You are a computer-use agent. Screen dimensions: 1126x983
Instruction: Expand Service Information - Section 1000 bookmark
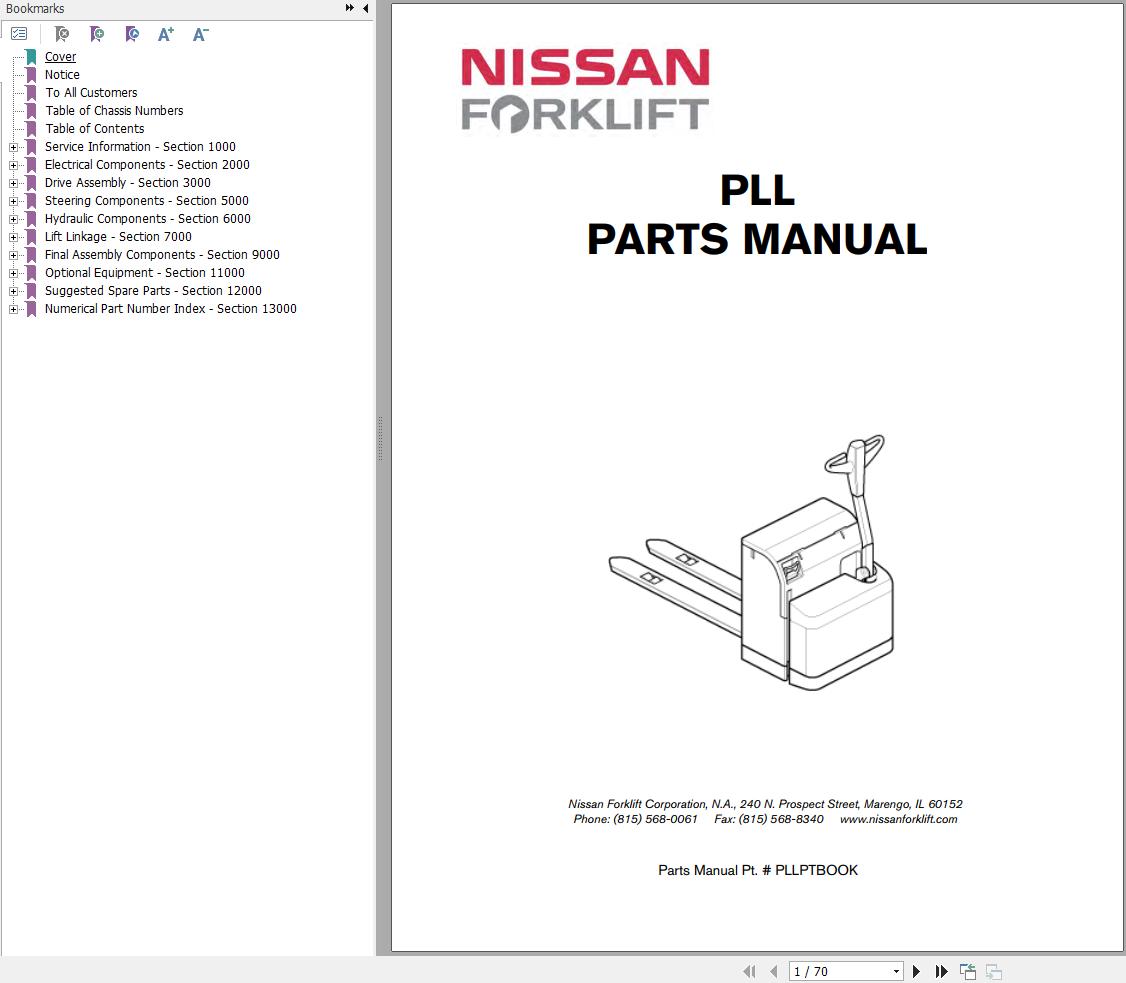(13, 147)
